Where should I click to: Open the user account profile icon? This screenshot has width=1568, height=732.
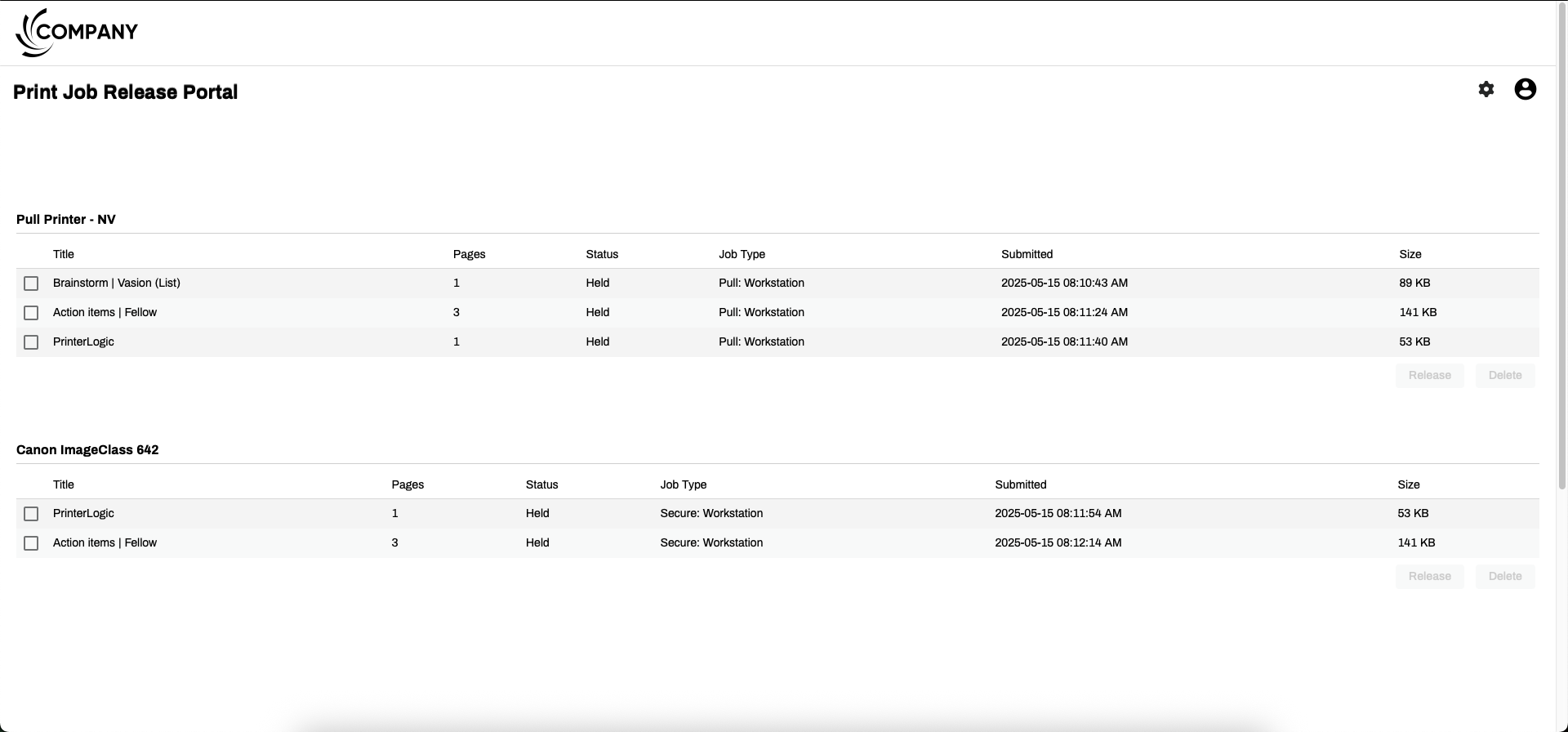pyautogui.click(x=1525, y=90)
